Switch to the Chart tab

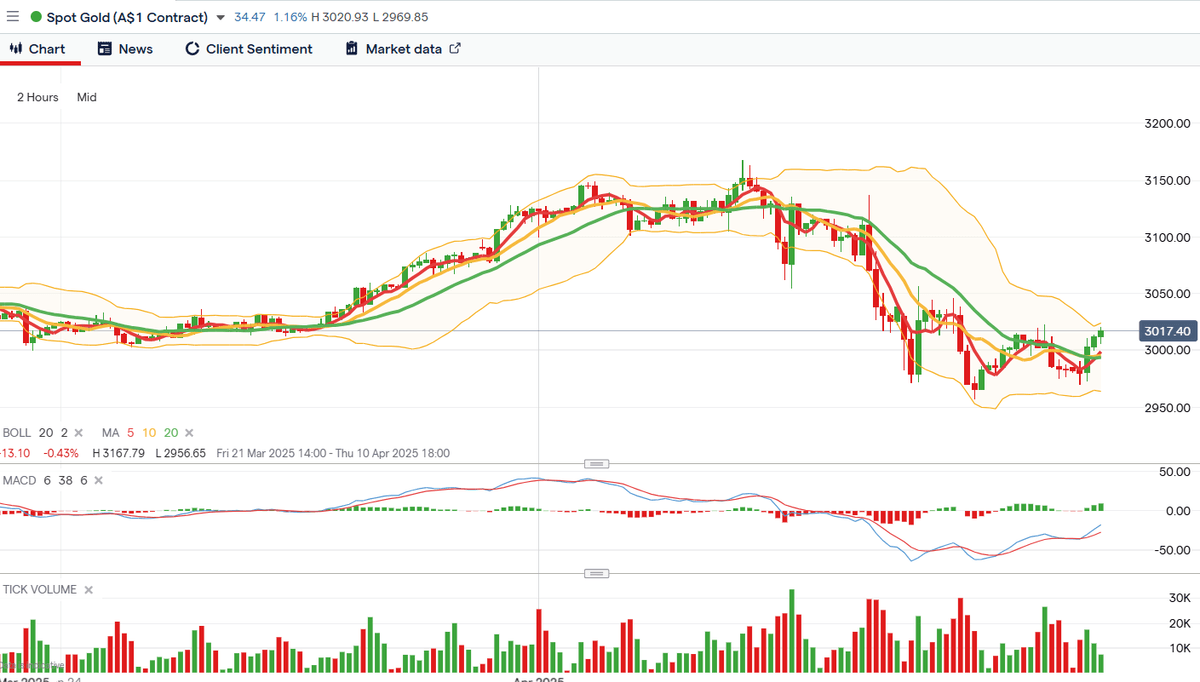tap(38, 49)
